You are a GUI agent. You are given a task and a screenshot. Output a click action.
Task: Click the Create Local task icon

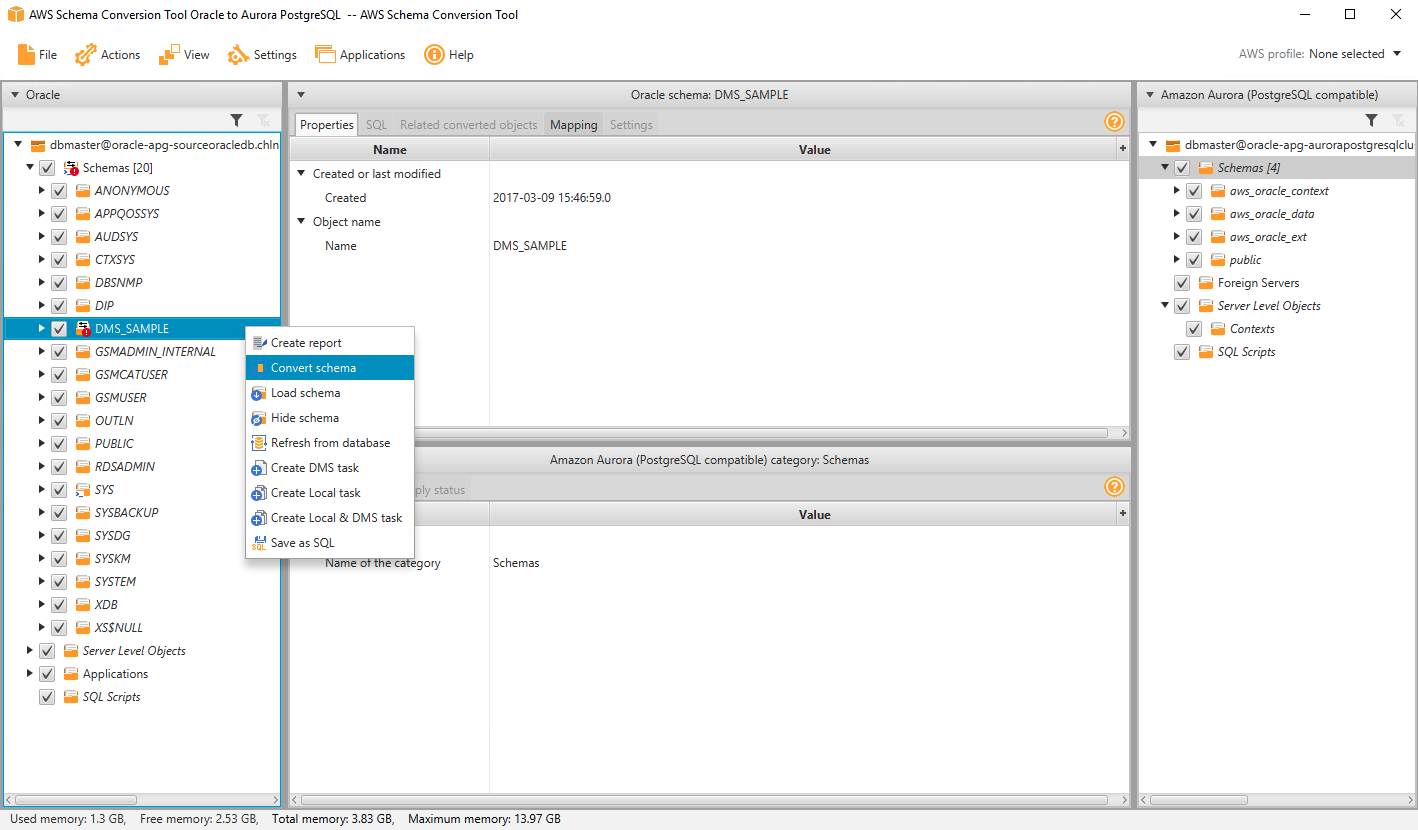click(x=258, y=493)
